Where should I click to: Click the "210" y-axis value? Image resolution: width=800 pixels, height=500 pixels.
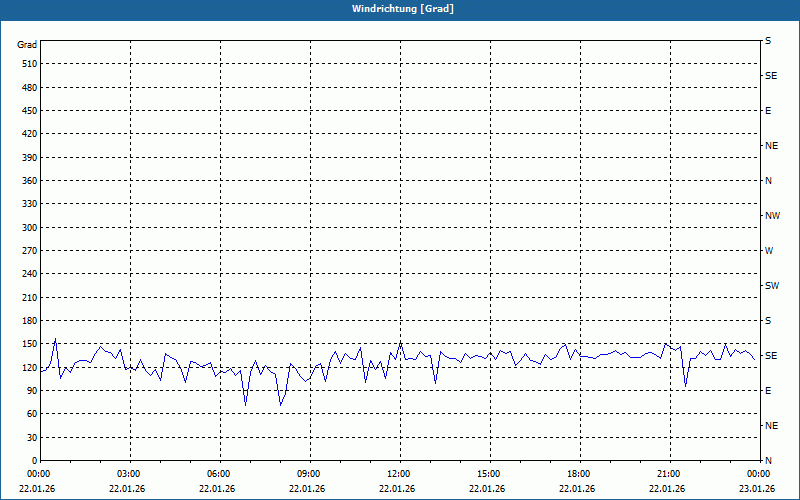(30, 297)
